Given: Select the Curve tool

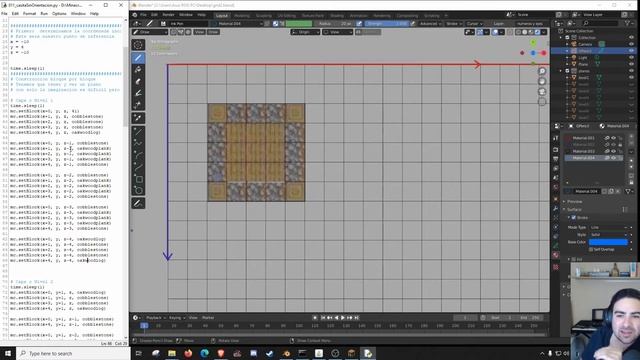Looking at the screenshot, I should point(138,167).
